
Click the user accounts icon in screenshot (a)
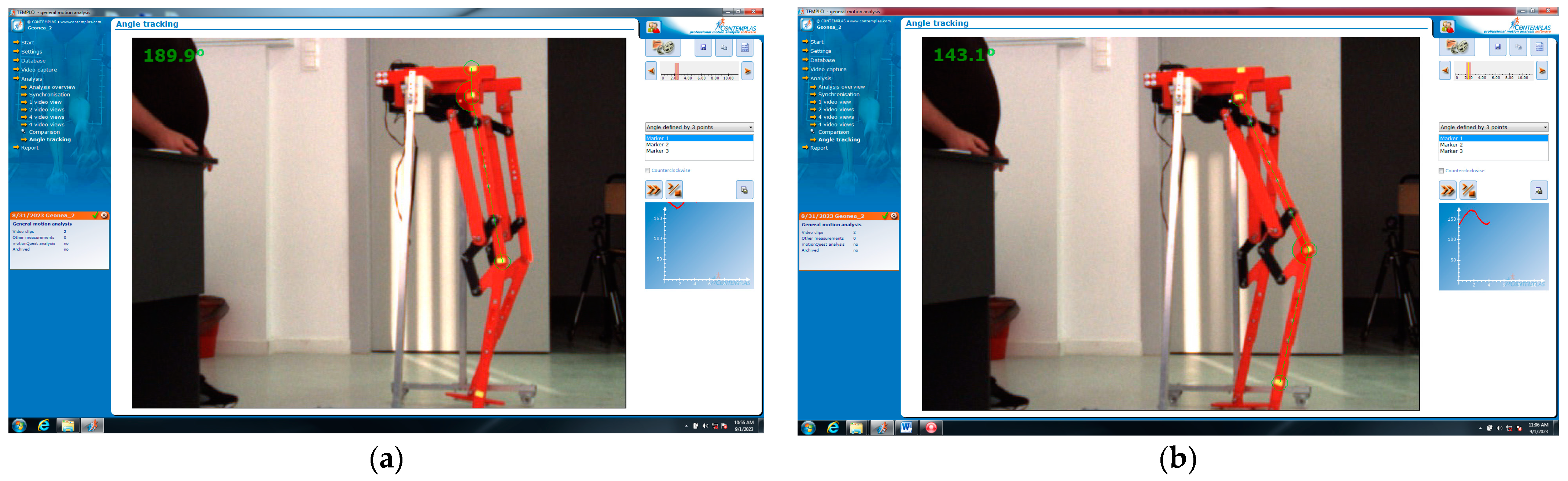click(x=653, y=27)
